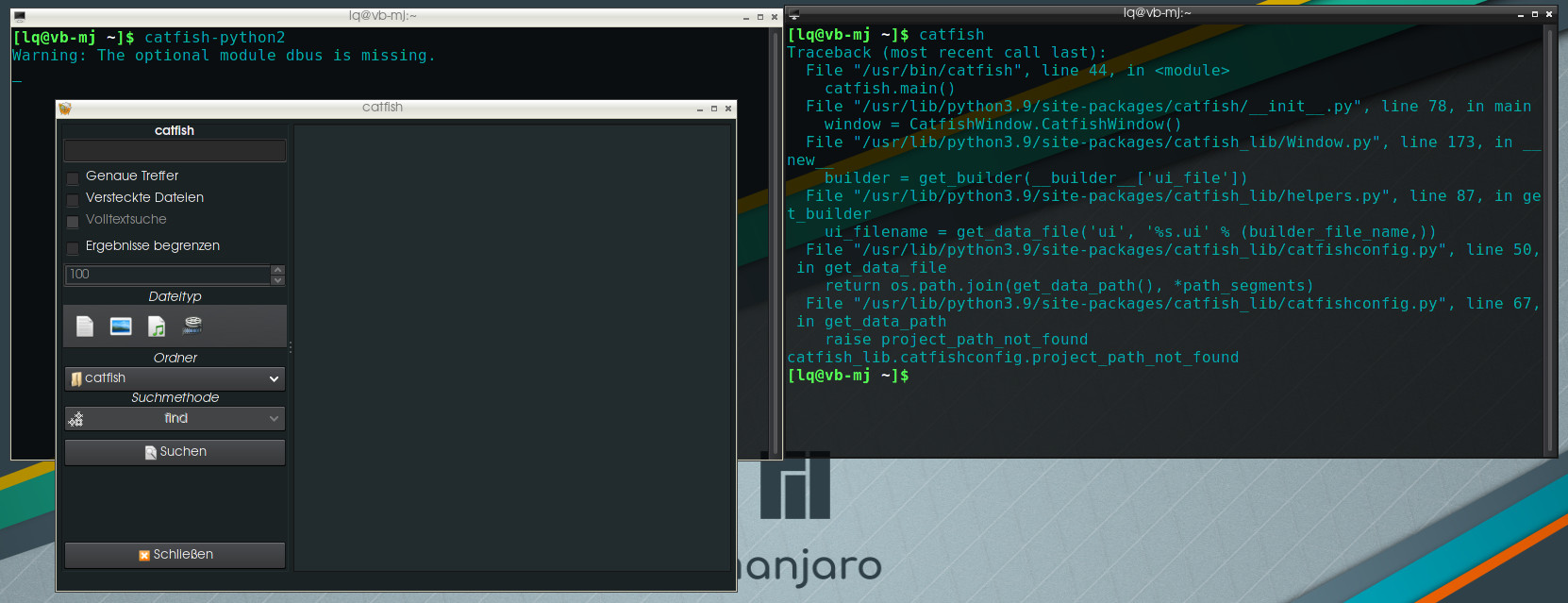Maximize the catfish window
Image resolution: width=1568 pixels, height=603 pixels.
[x=714, y=109]
